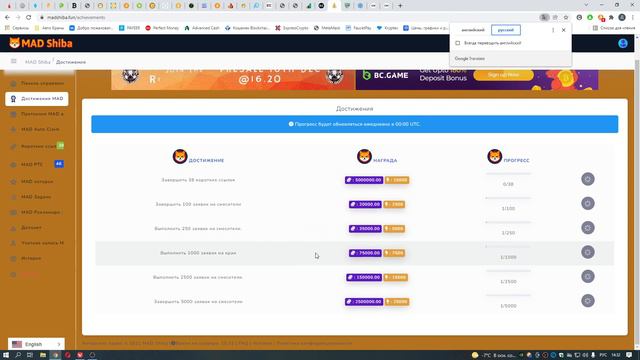Click the Shiba icon beside 'Достижение' header

coord(180,156)
